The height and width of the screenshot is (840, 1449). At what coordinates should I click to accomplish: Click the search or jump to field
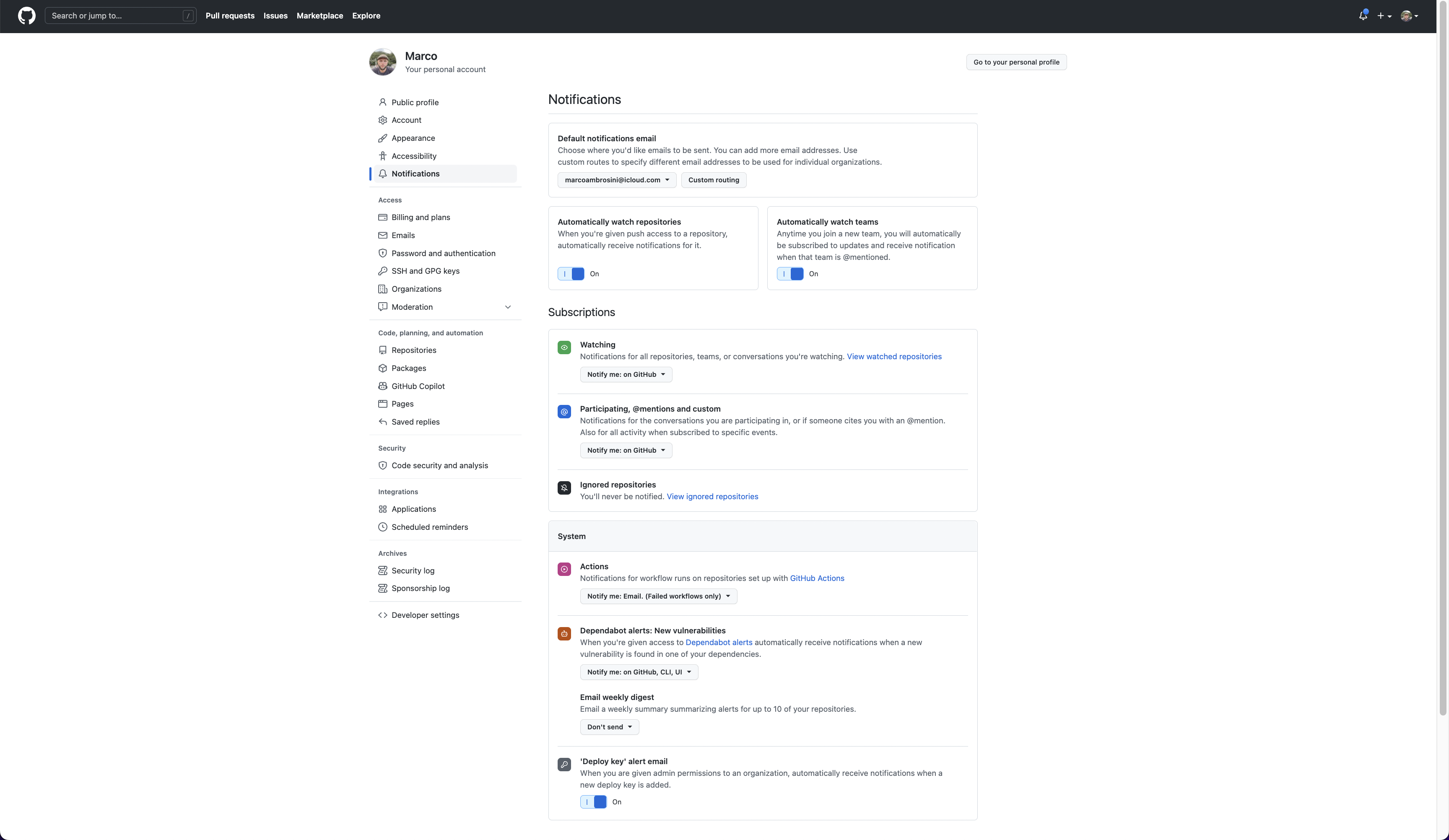click(120, 16)
